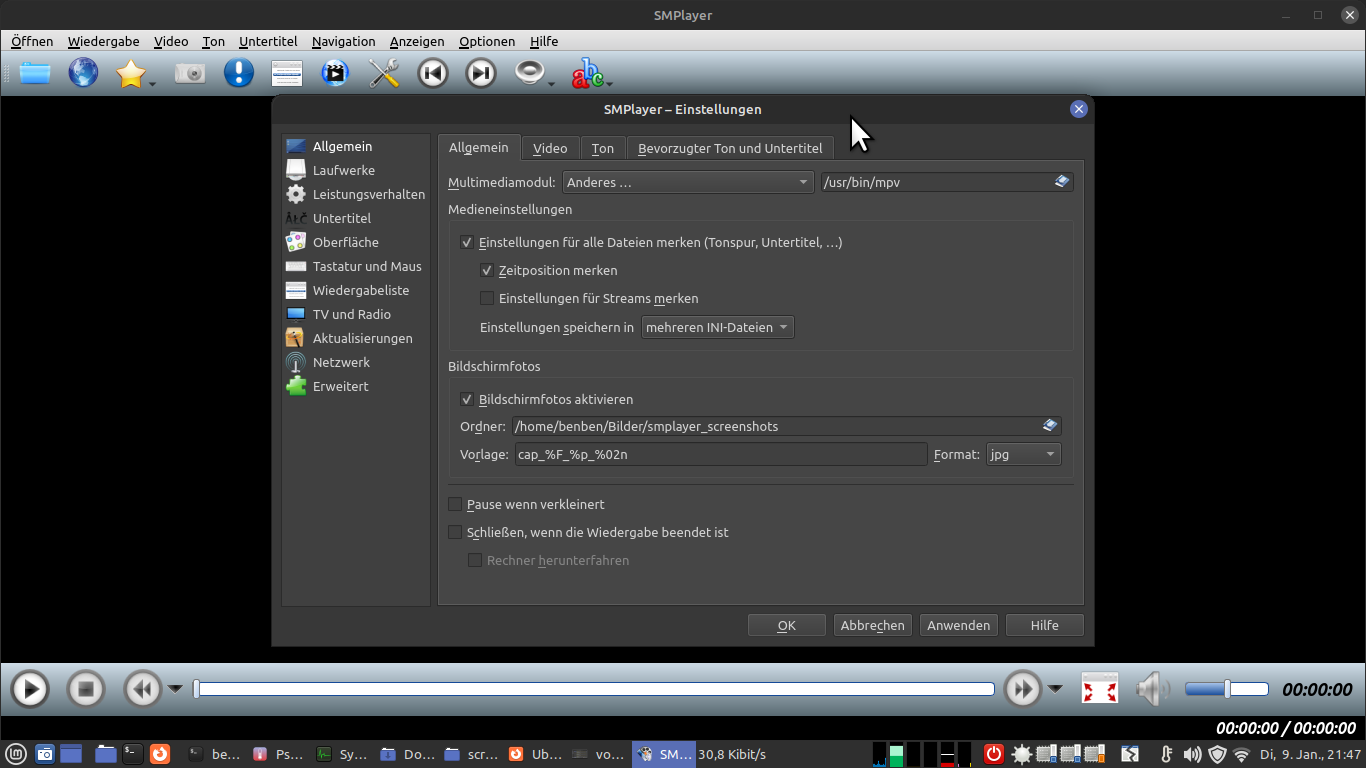Confirm settings with OK button
Screen dimensions: 1366x768
click(787, 625)
